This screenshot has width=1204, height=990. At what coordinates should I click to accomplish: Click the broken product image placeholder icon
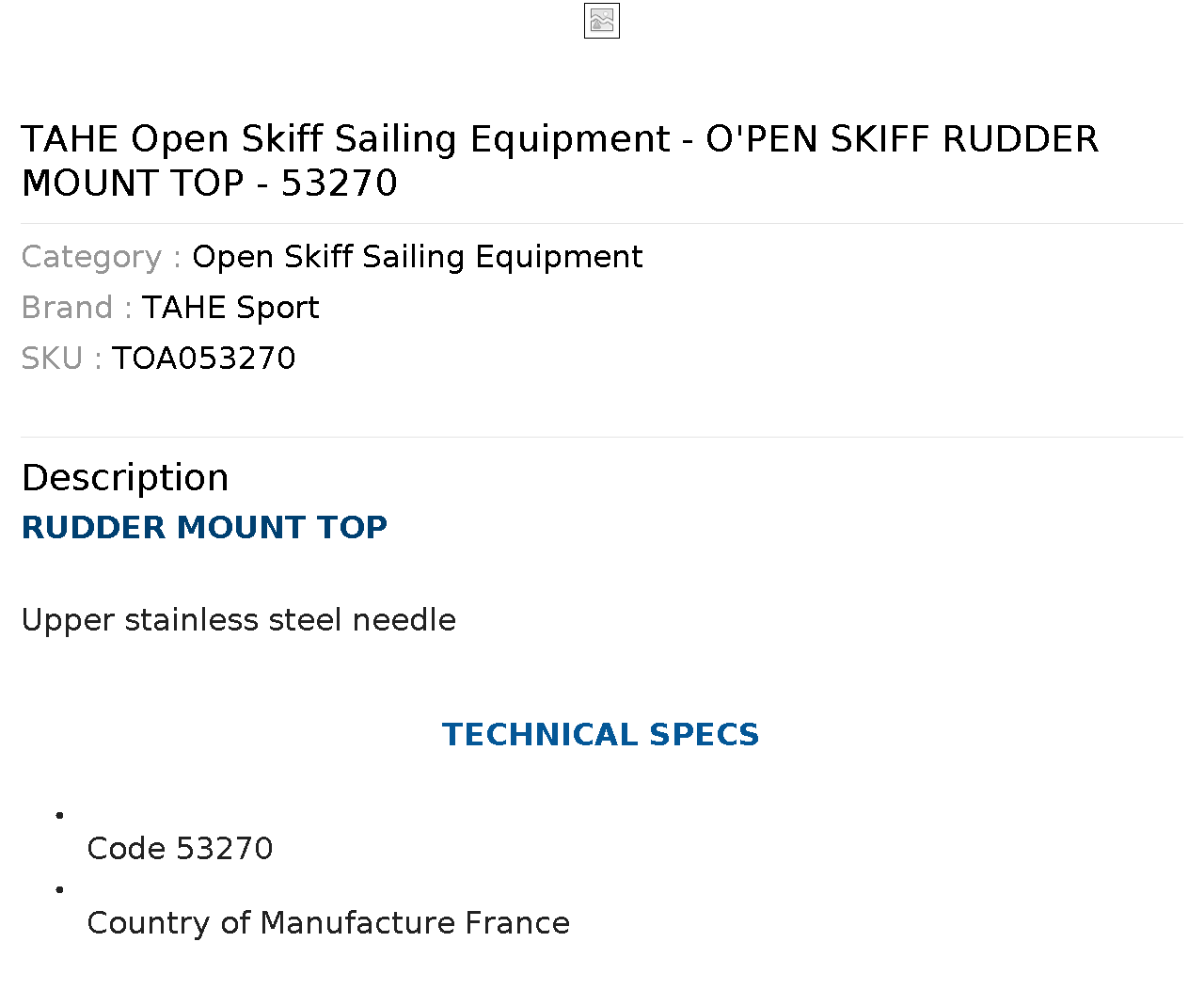click(602, 21)
